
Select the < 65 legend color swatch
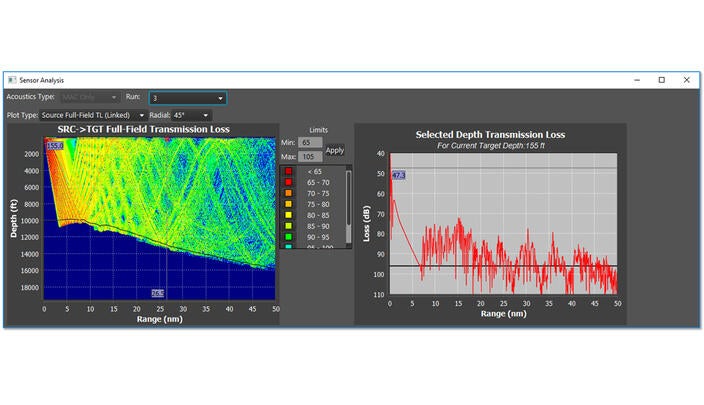pyautogui.click(x=289, y=171)
